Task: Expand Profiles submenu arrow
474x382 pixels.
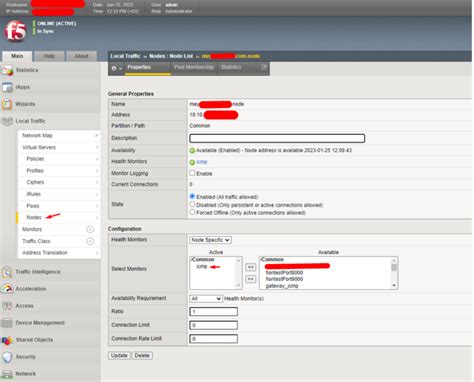Action: [x=97, y=171]
